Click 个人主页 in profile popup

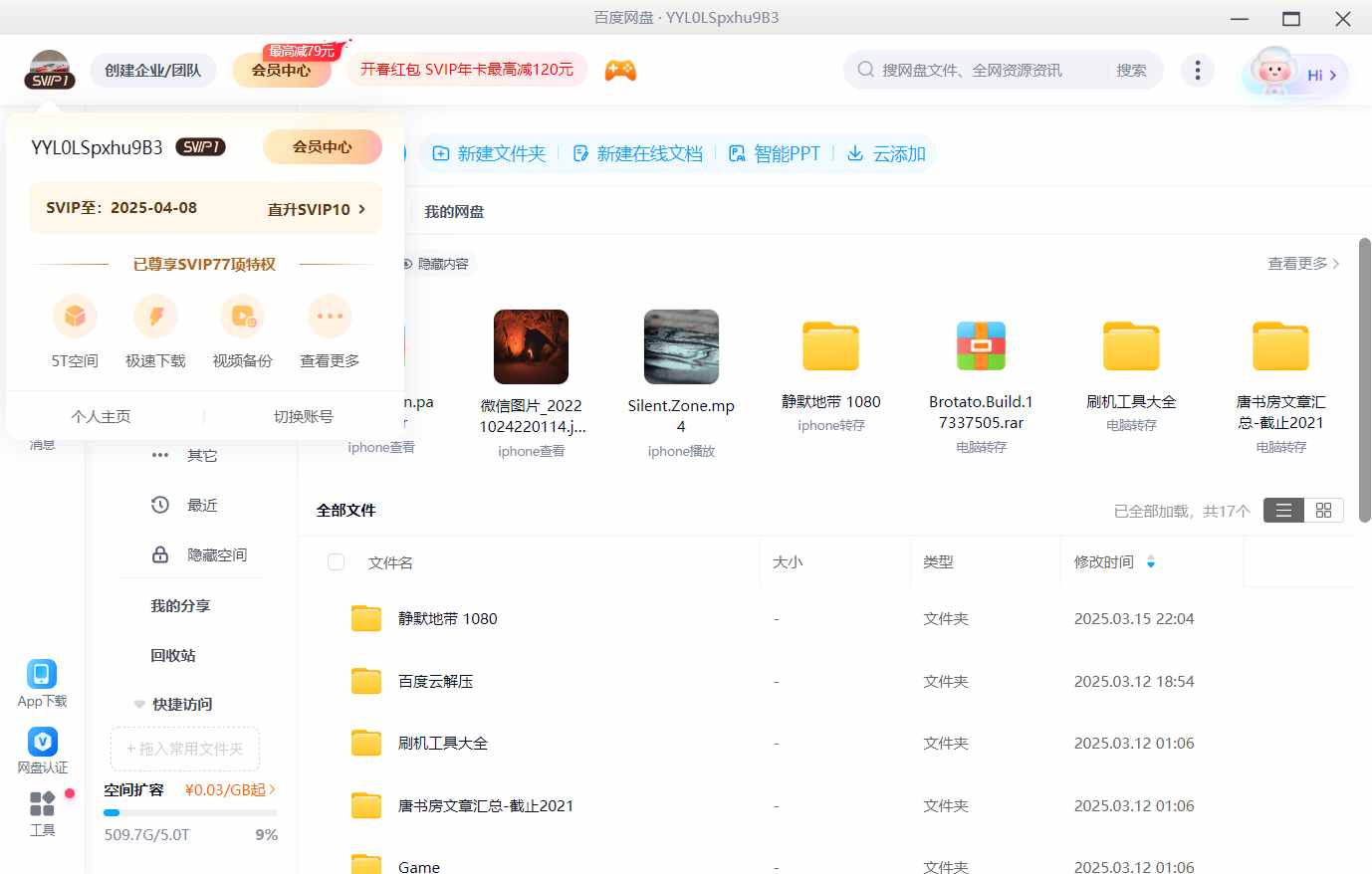(x=101, y=416)
